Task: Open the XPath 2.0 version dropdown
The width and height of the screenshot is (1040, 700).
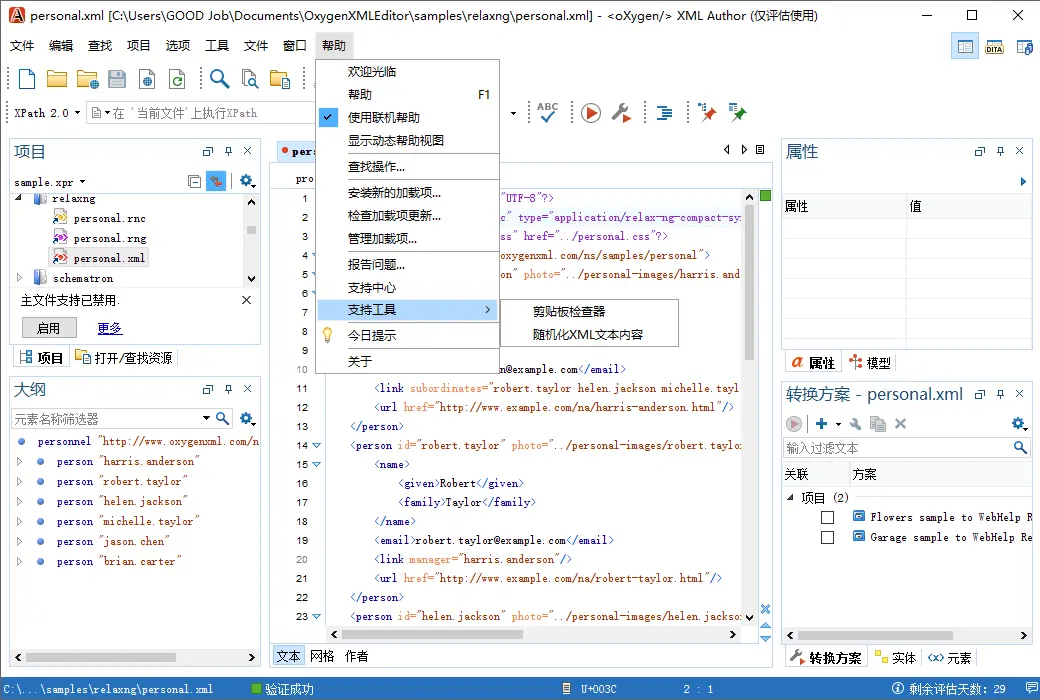Action: pos(77,113)
